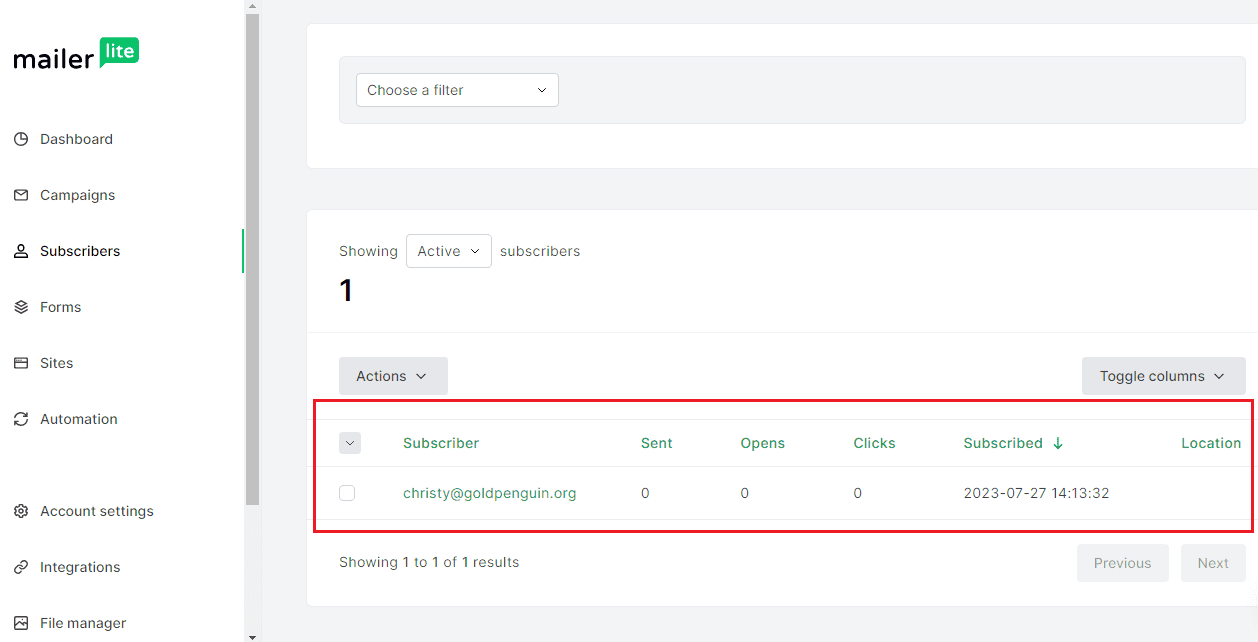
Task: Click the Campaigns envelope icon
Action: pyautogui.click(x=21, y=195)
